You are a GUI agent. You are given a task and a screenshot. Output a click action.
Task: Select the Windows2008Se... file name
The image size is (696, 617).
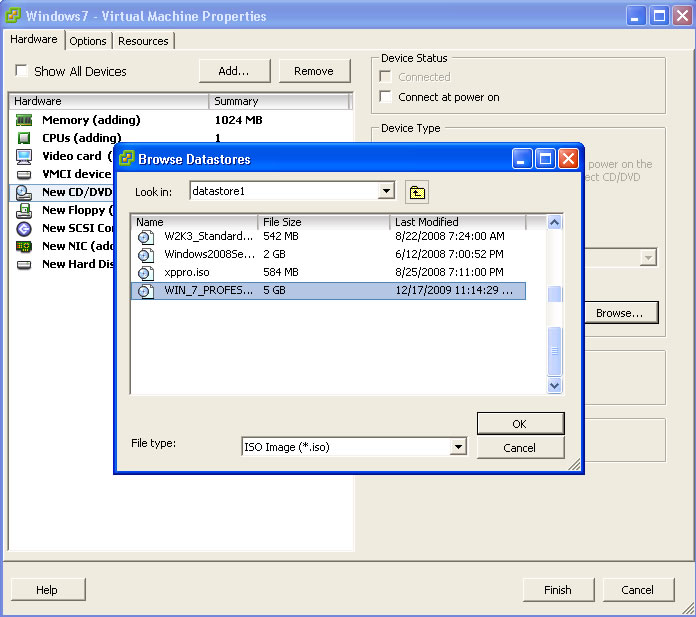[x=210, y=254]
